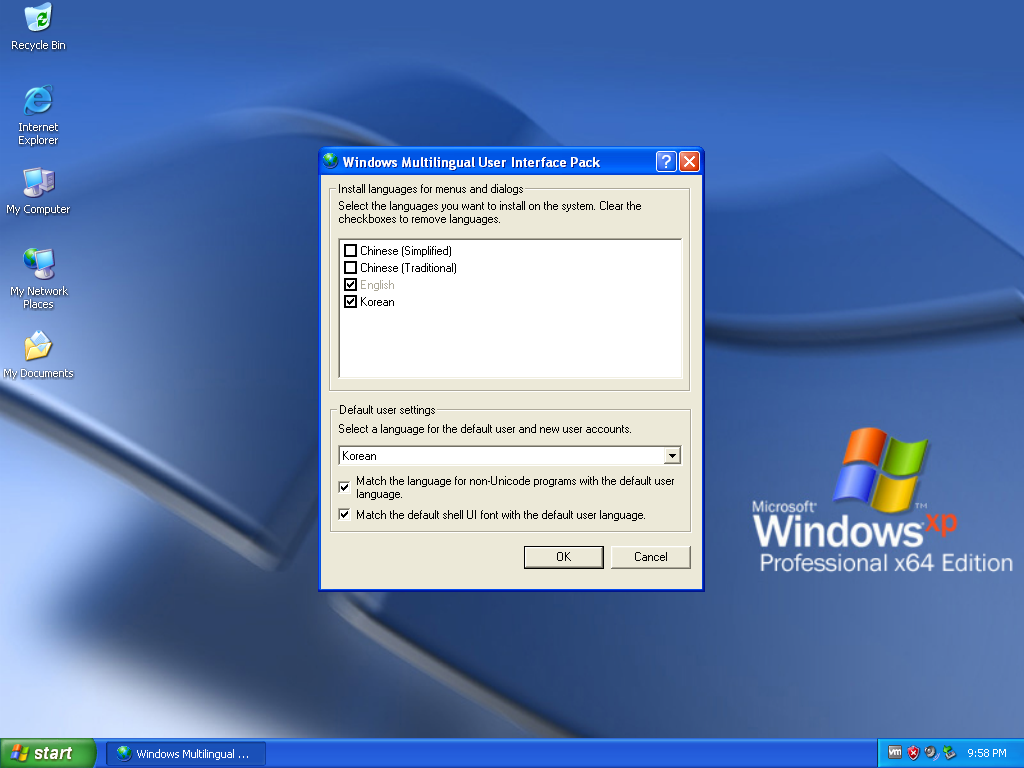1024x768 pixels.
Task: Check the Chinese (Traditional) checkbox
Action: 351,268
